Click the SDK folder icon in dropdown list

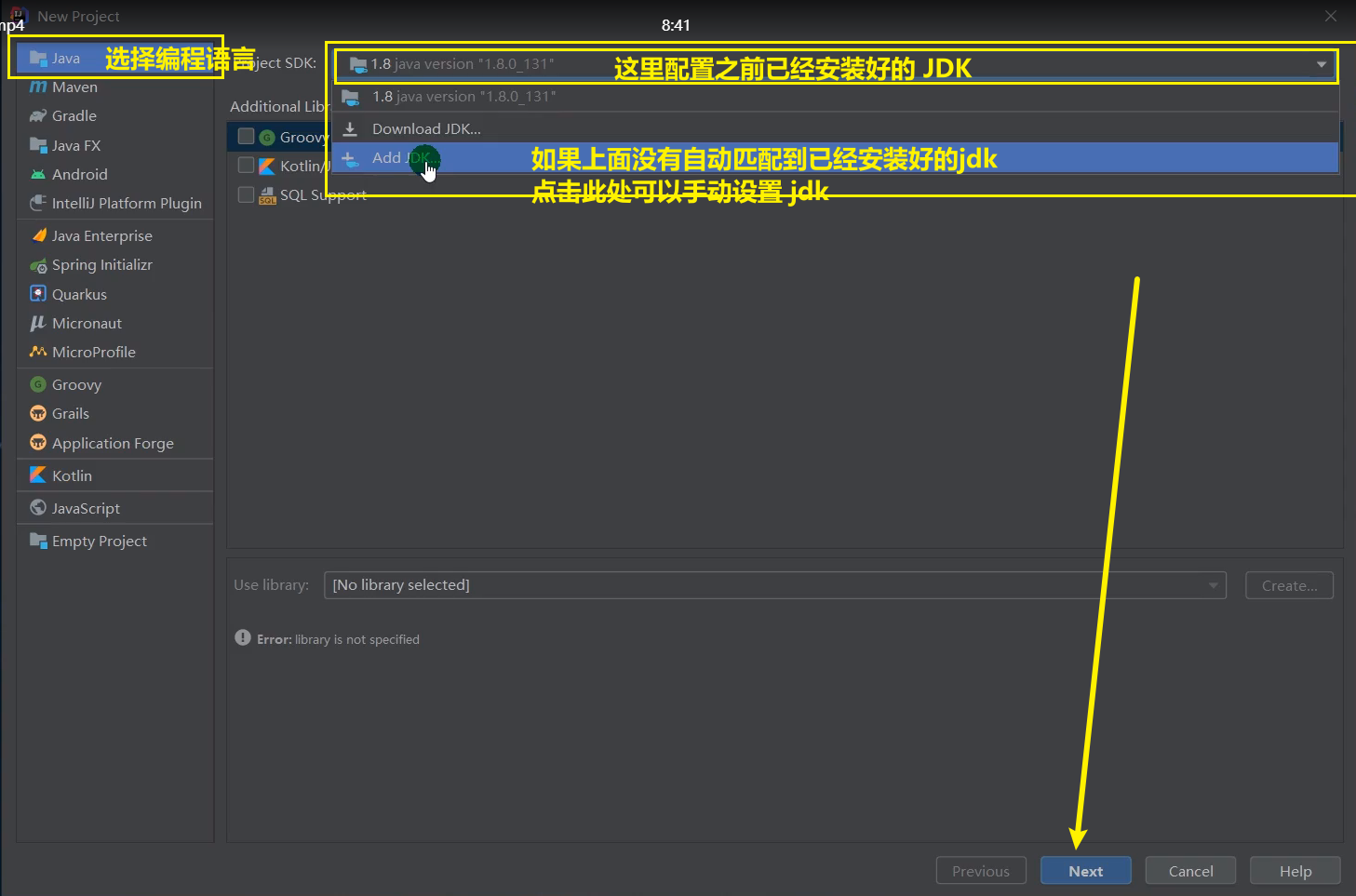point(351,97)
